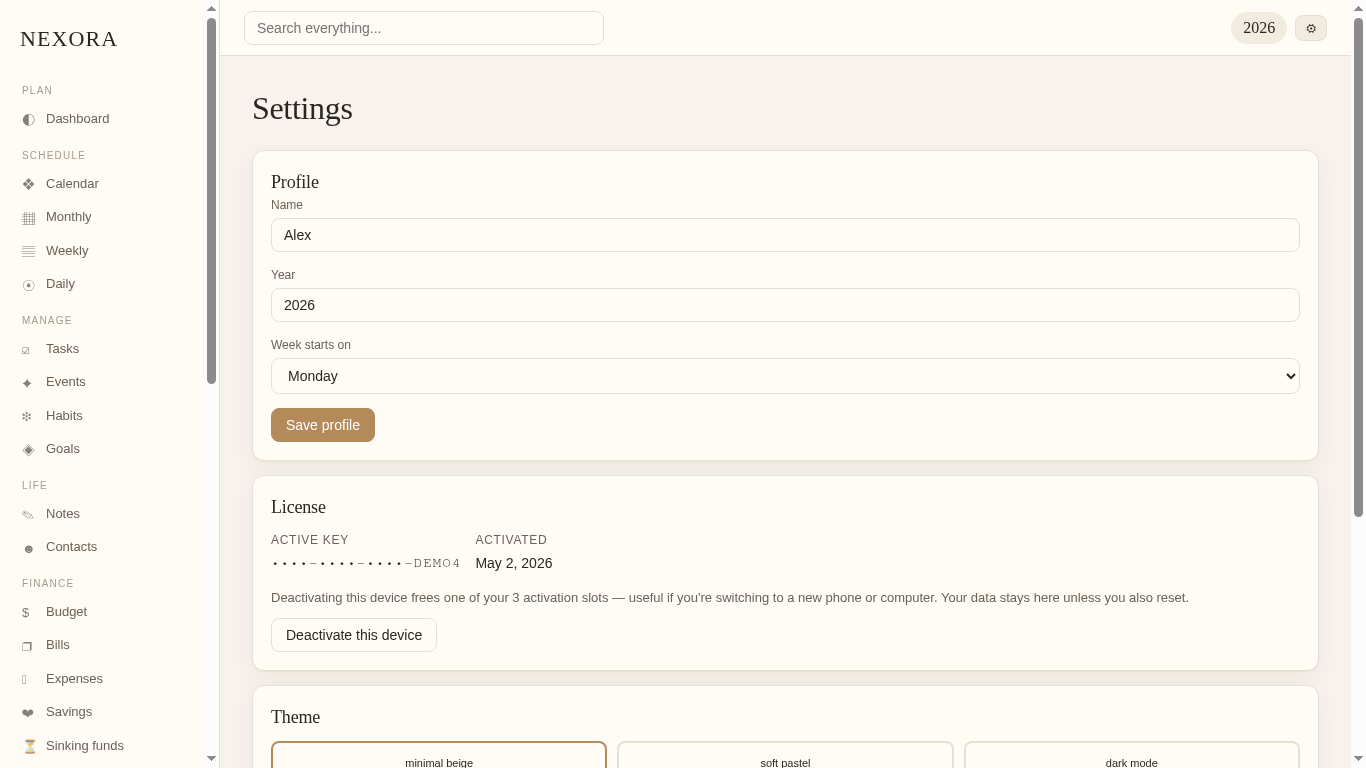Click the 2026 year badge in header
Screen dimensions: 1366x768
1259,28
